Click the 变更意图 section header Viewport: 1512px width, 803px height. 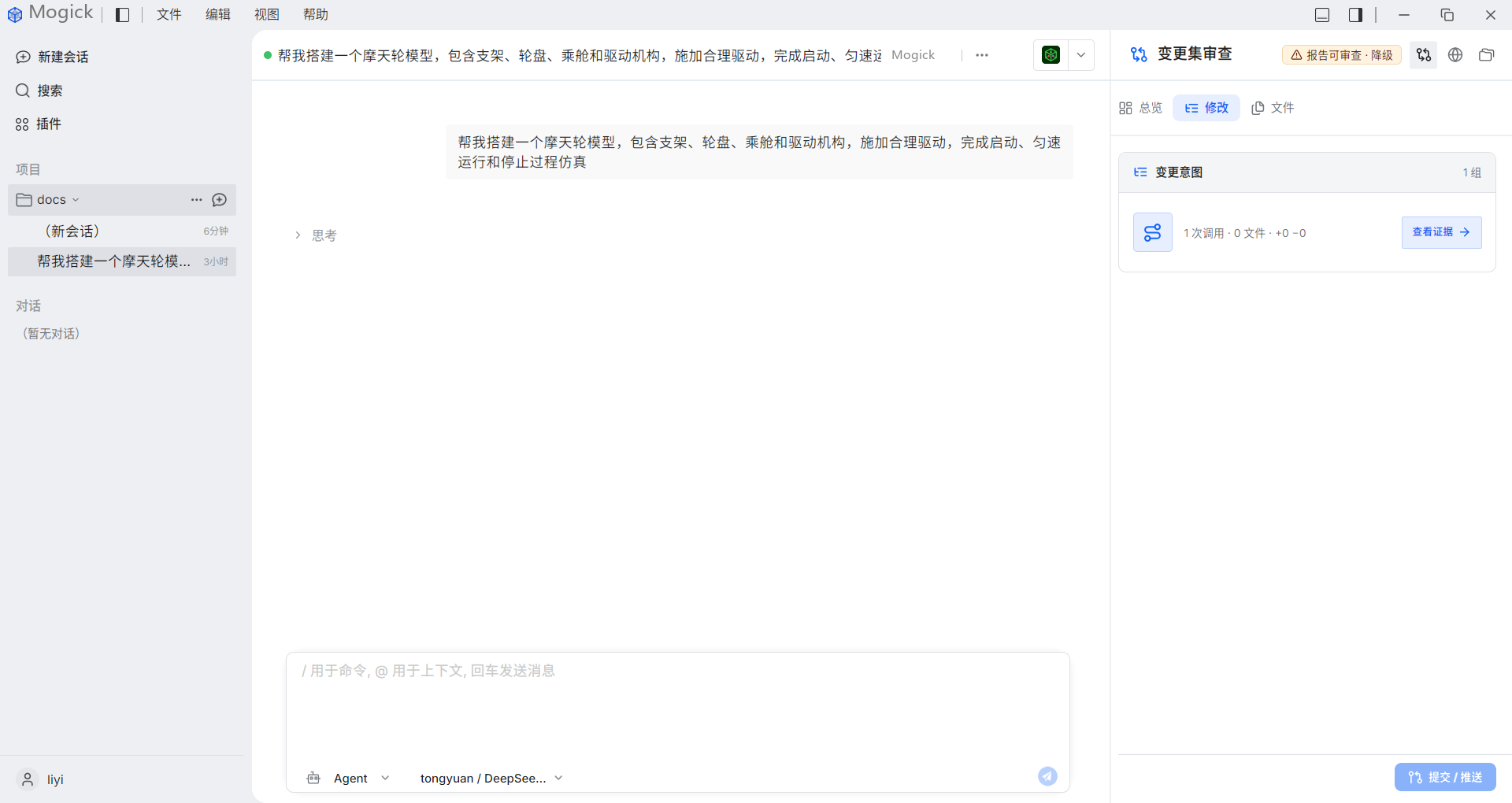point(1307,172)
